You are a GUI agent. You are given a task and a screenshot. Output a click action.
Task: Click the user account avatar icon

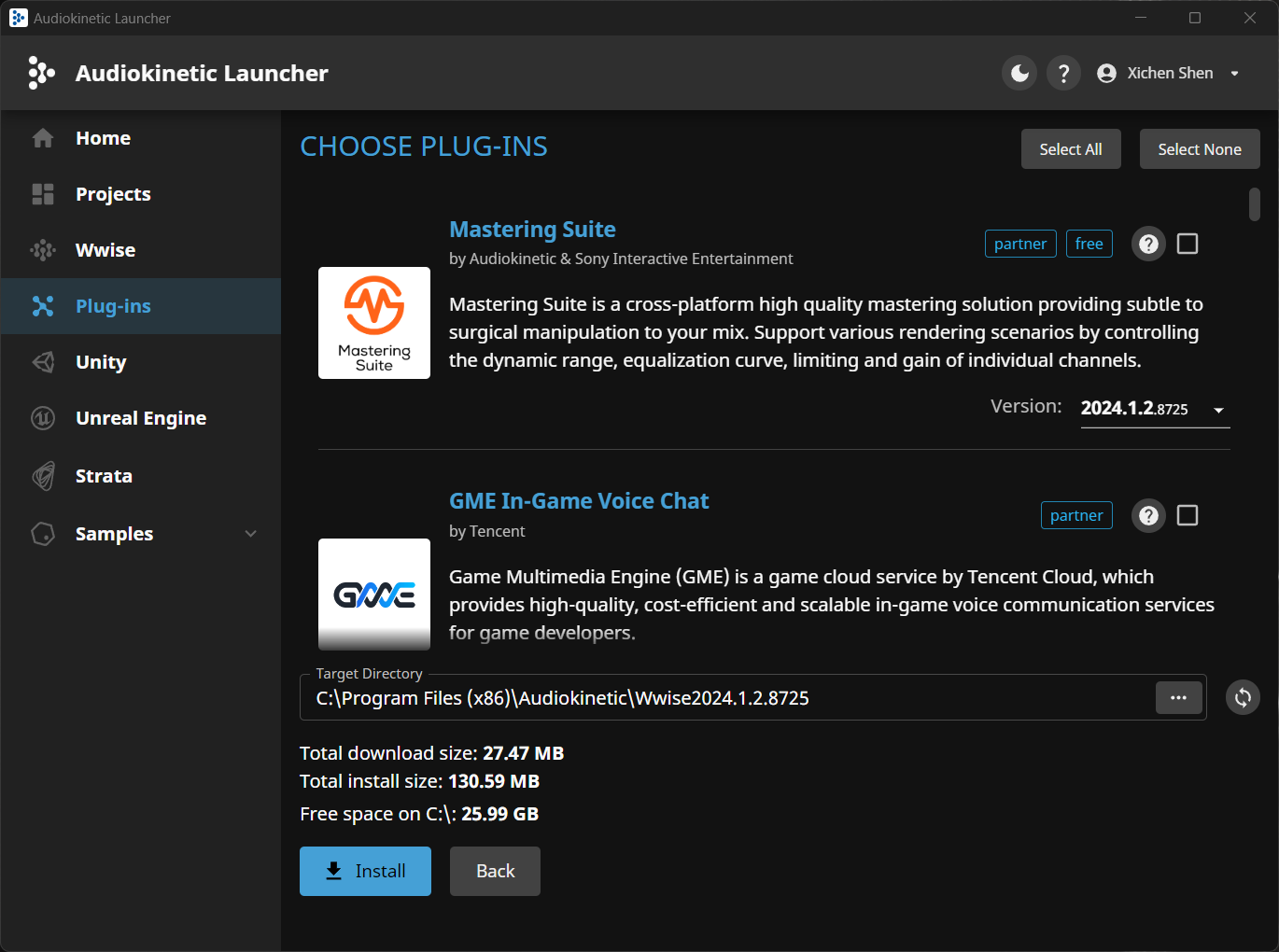1106,73
